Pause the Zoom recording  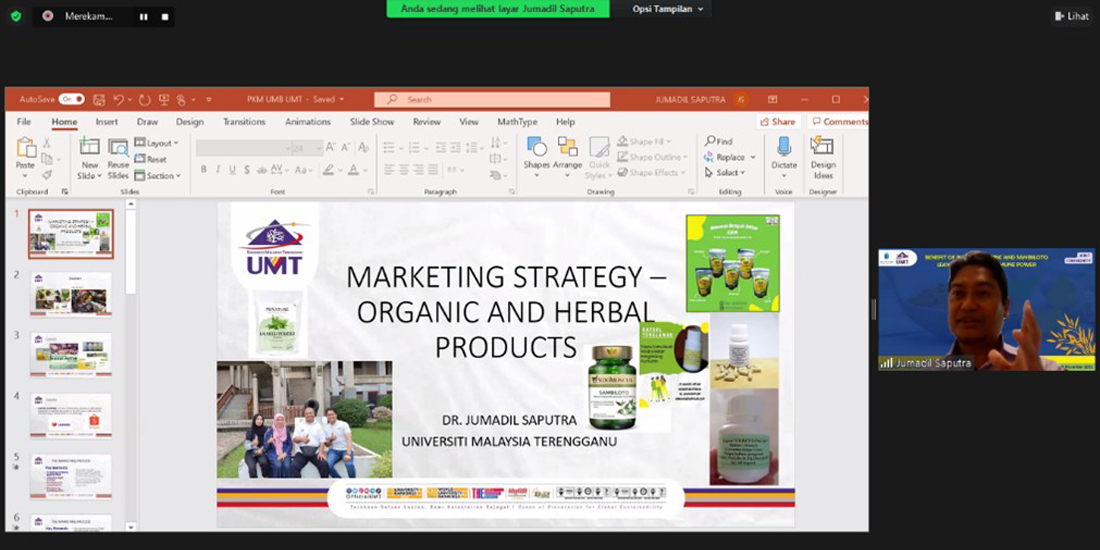[143, 17]
